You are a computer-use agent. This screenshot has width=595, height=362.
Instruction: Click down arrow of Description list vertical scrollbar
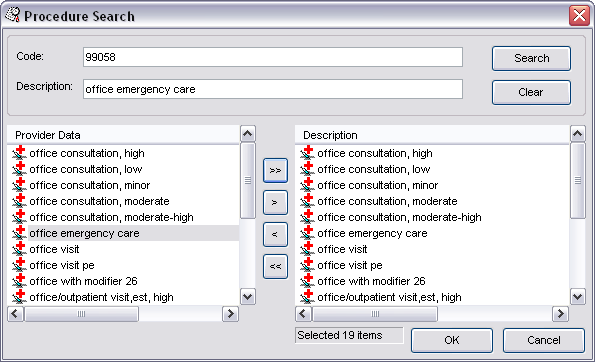(578, 296)
